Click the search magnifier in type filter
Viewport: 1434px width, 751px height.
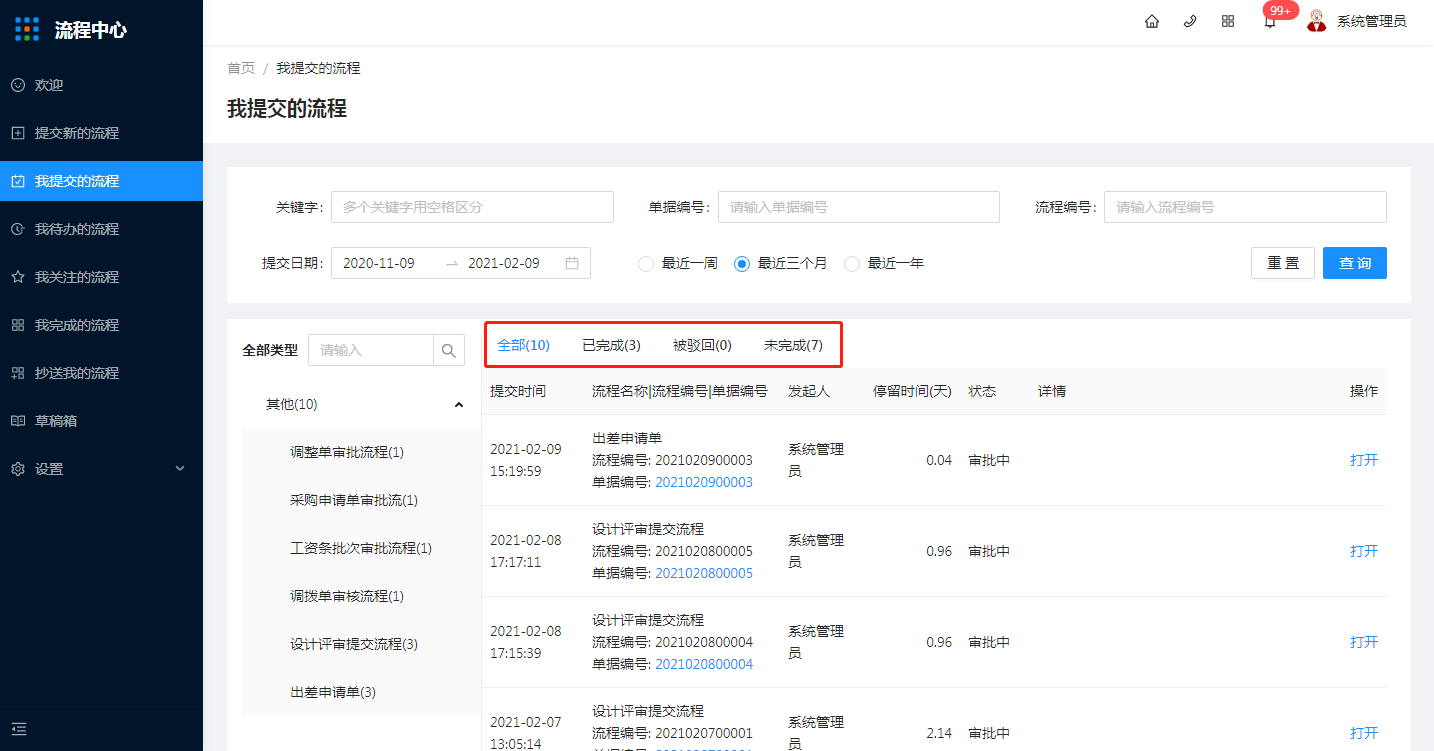pos(449,350)
